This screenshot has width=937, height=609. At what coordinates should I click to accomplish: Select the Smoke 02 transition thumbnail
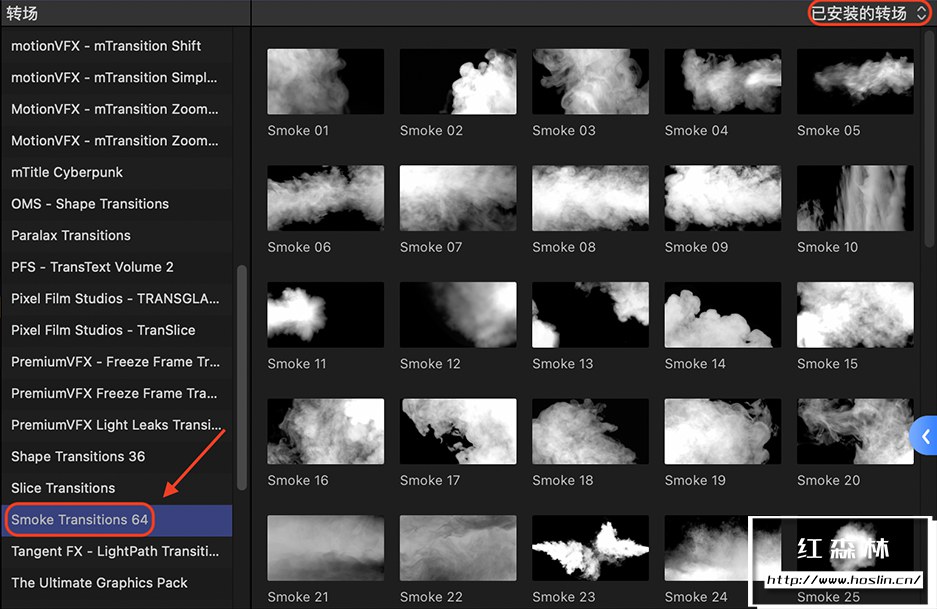(458, 81)
